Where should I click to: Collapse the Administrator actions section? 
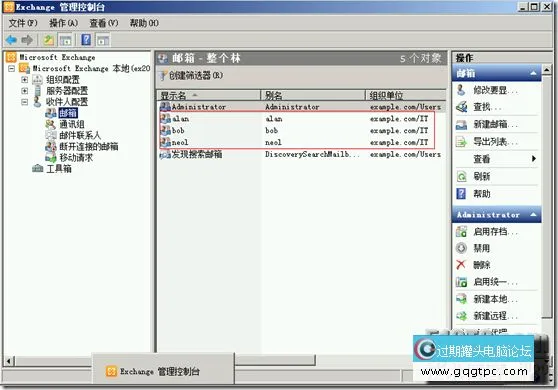(x=533, y=215)
